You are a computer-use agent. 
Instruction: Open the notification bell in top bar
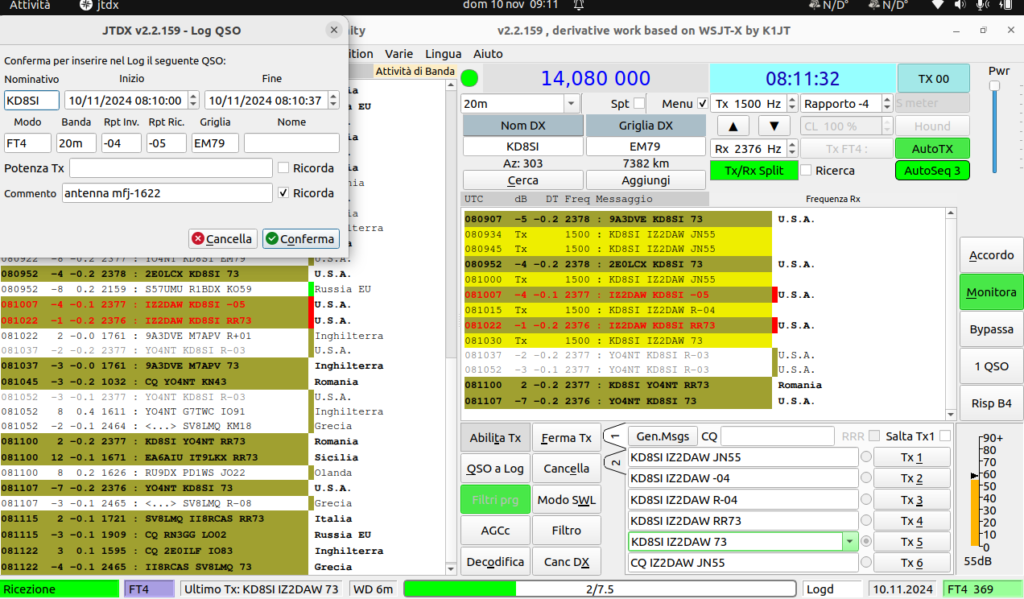[579, 5]
